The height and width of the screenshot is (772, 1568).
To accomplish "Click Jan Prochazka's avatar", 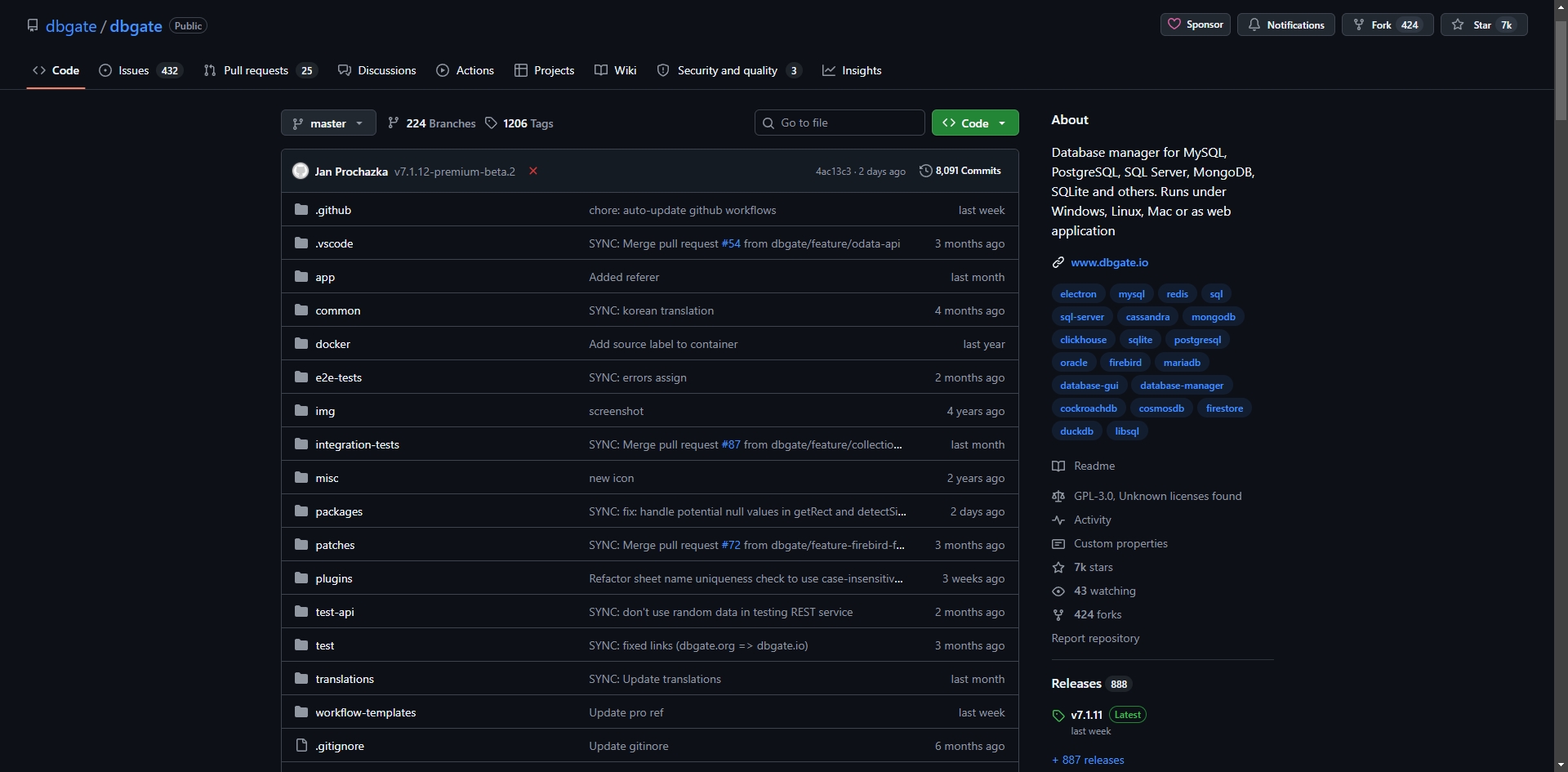I will [x=301, y=171].
